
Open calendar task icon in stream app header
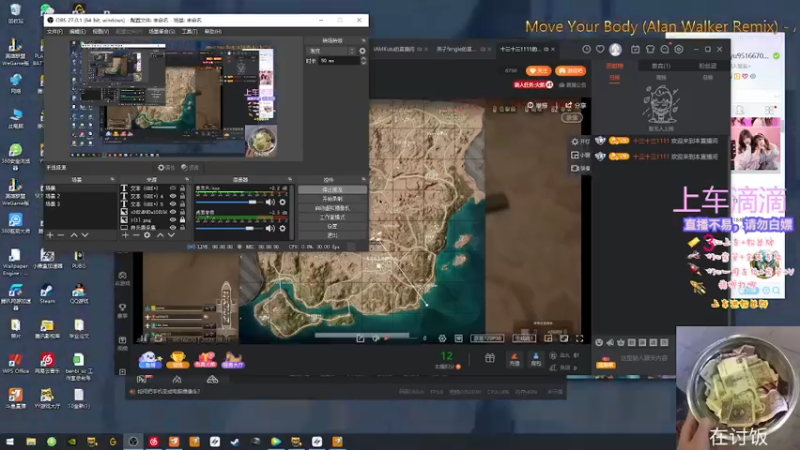click(635, 49)
